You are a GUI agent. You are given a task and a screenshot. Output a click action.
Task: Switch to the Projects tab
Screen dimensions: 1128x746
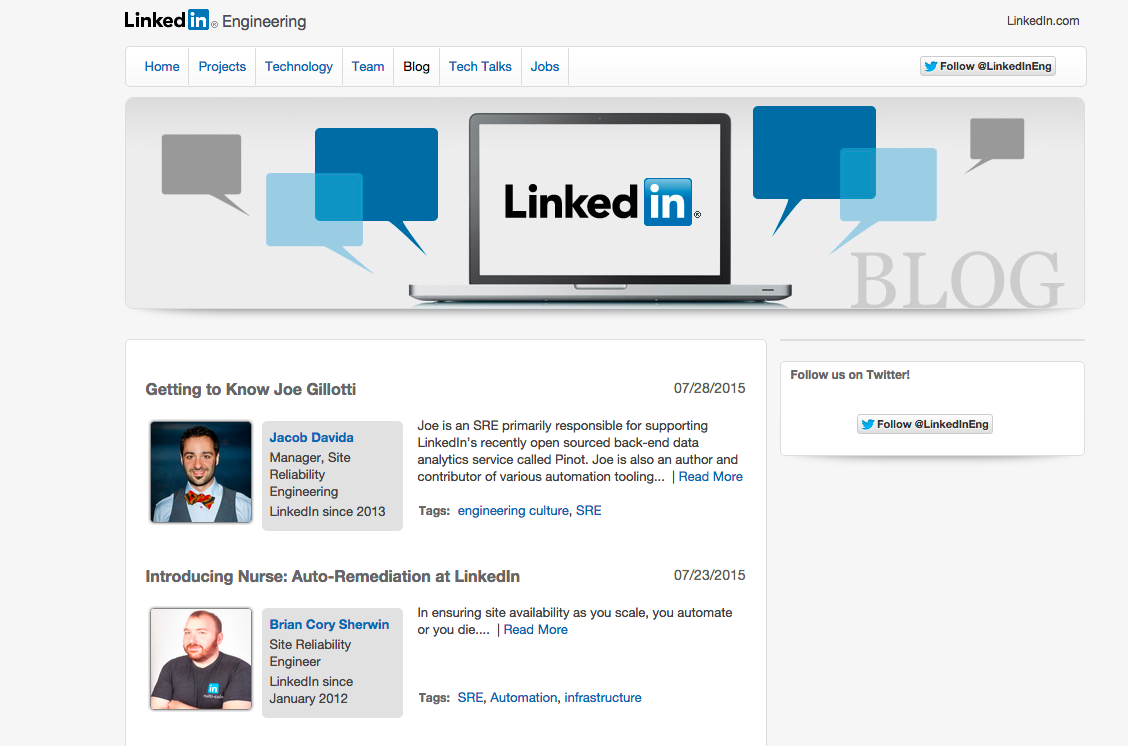click(x=221, y=66)
